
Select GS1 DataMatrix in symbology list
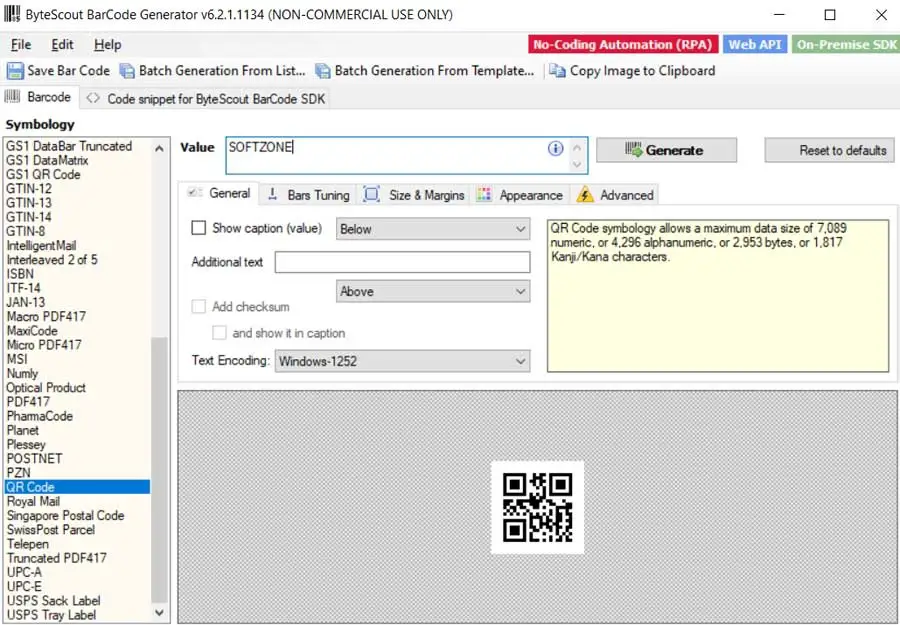[x=47, y=160]
